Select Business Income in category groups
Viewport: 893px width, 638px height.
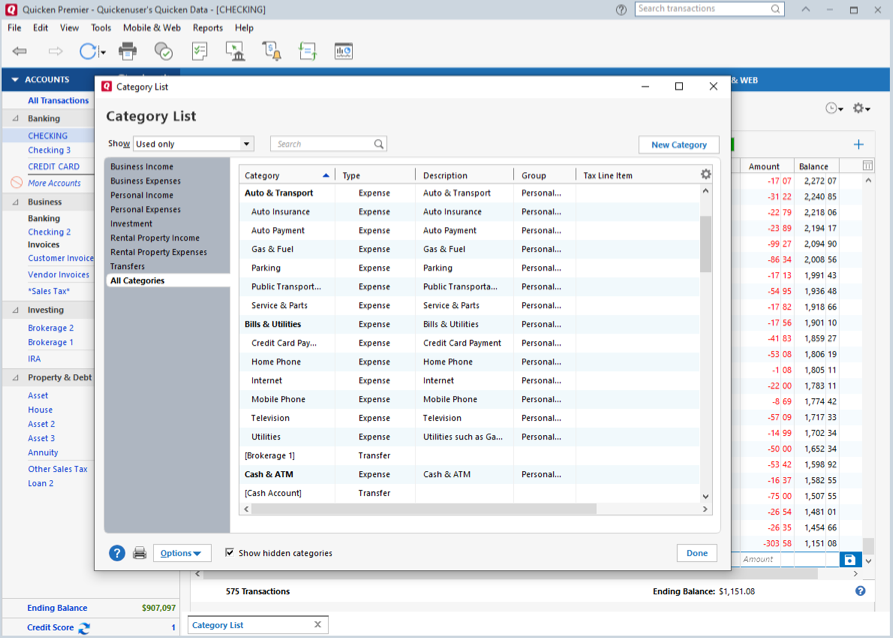pyautogui.click(x=142, y=167)
